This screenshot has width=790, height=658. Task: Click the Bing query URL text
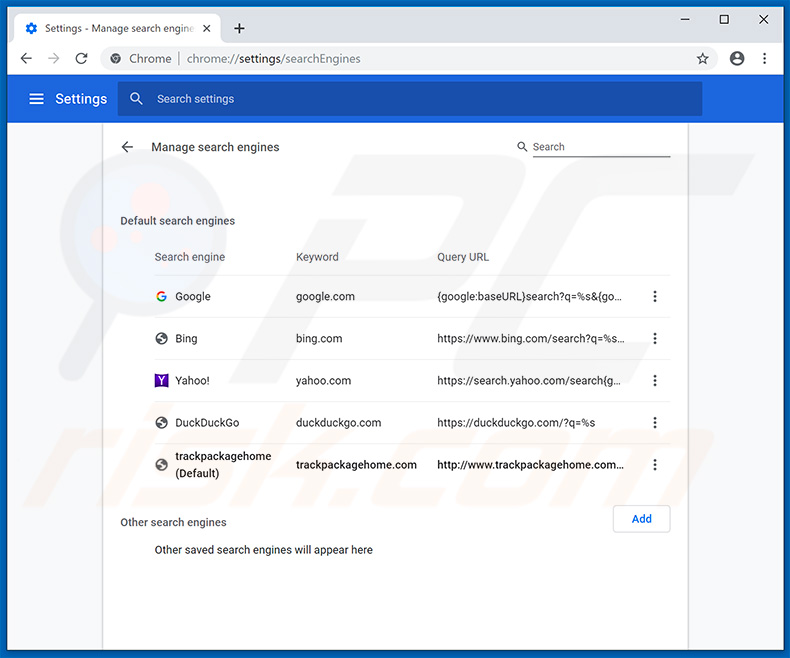(x=531, y=339)
